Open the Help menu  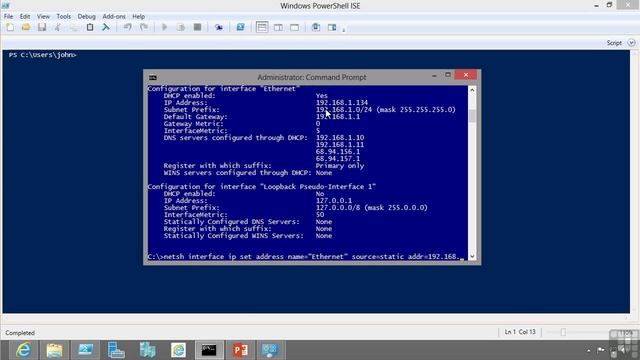(138, 16)
